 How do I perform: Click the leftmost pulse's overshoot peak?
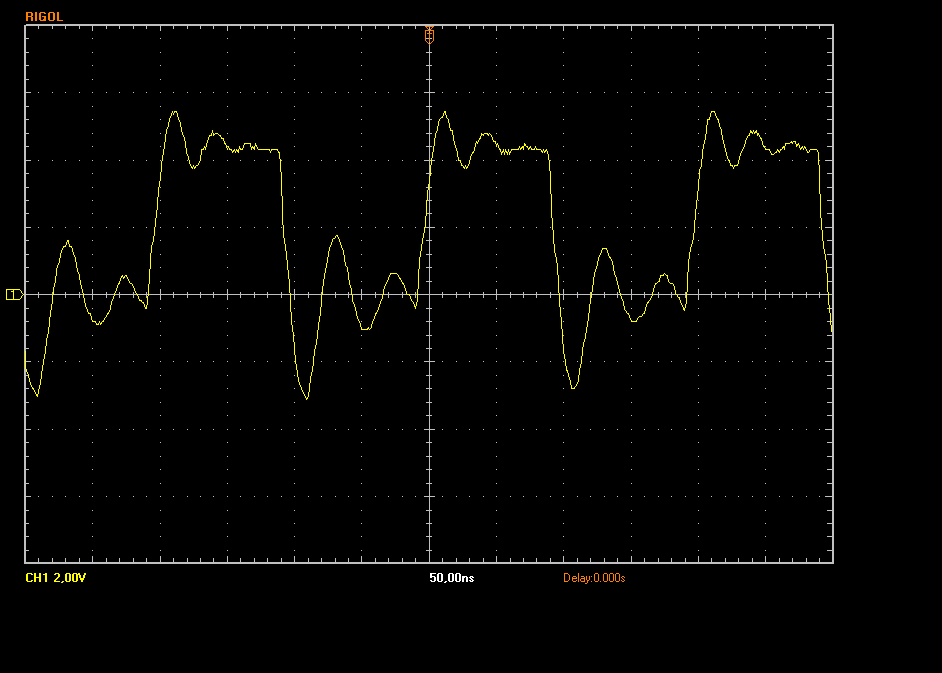pos(175,112)
